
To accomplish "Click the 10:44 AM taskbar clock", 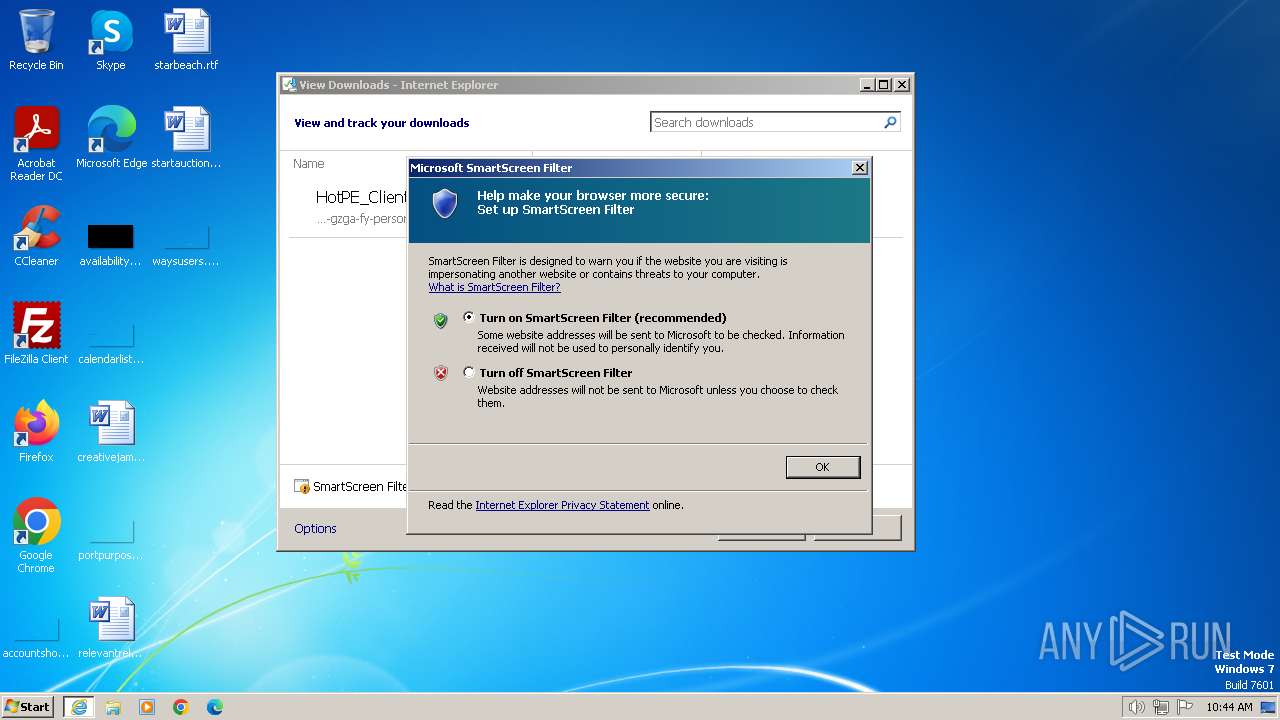I will click(1229, 707).
